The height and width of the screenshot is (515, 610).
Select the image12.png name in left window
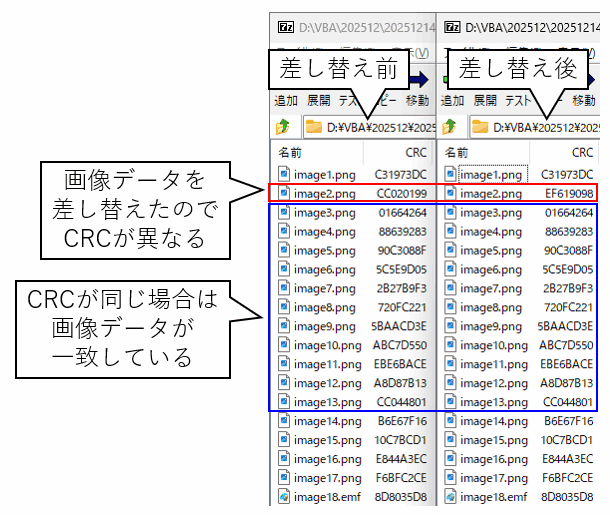(328, 384)
